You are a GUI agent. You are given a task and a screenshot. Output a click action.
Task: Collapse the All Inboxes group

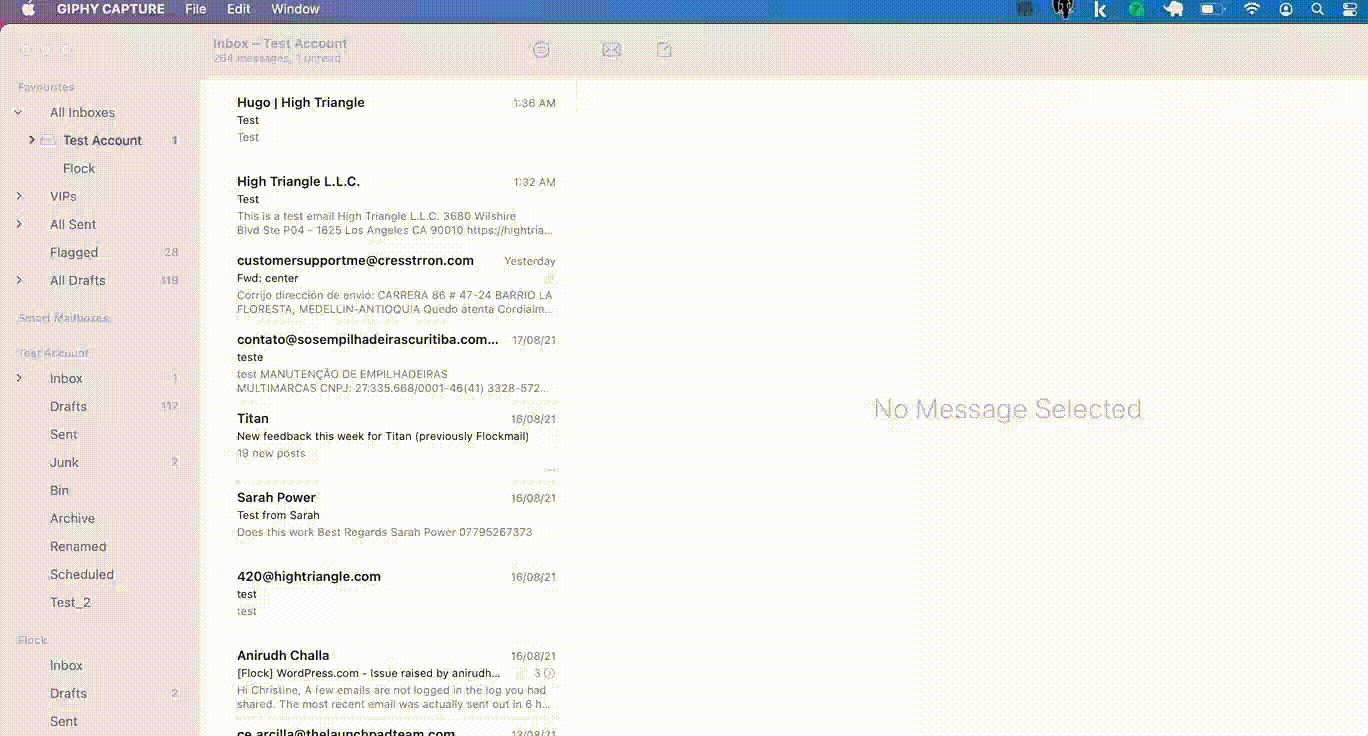tap(18, 113)
